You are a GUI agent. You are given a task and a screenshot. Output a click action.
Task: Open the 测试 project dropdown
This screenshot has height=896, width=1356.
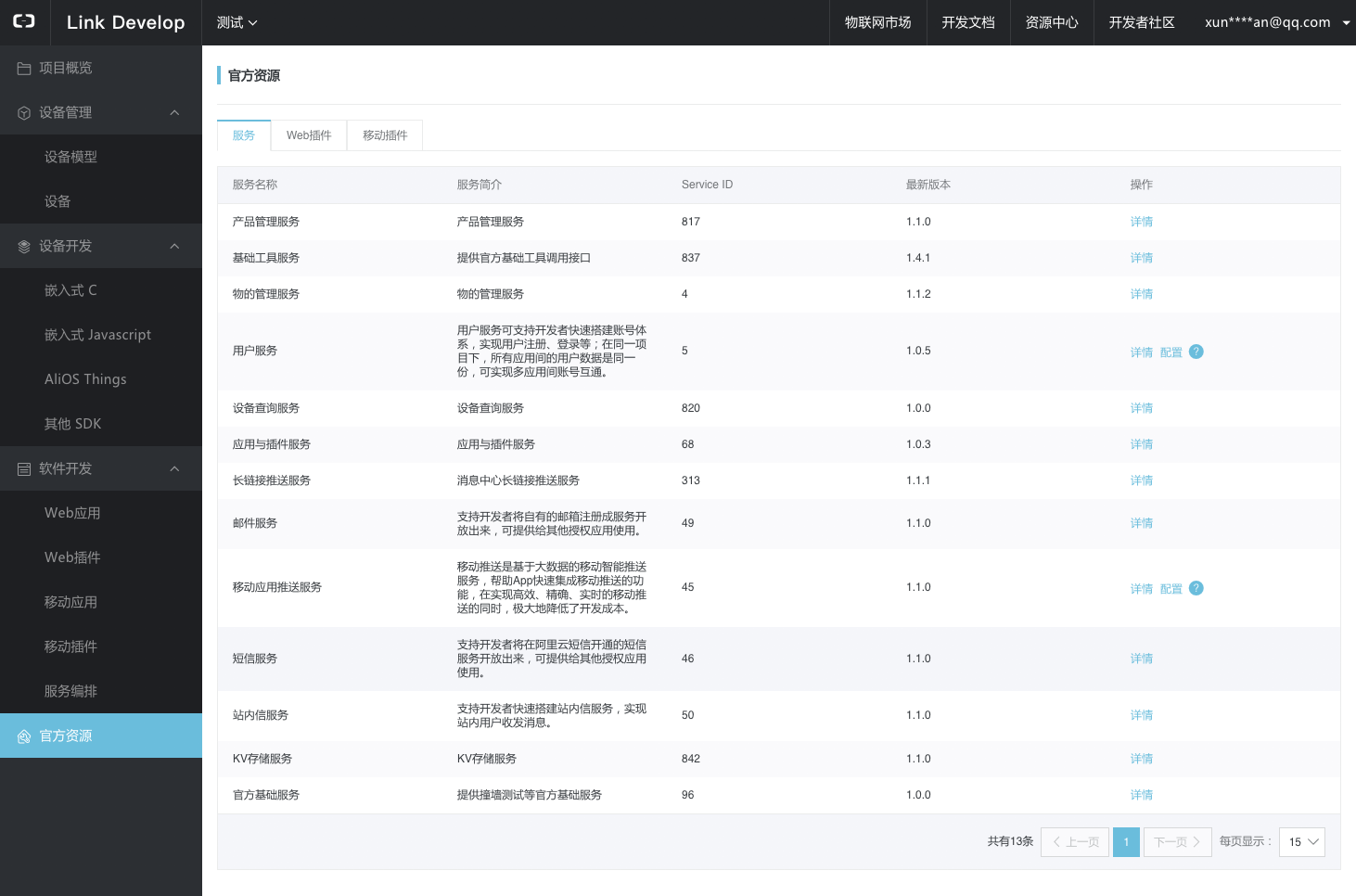pyautogui.click(x=237, y=22)
